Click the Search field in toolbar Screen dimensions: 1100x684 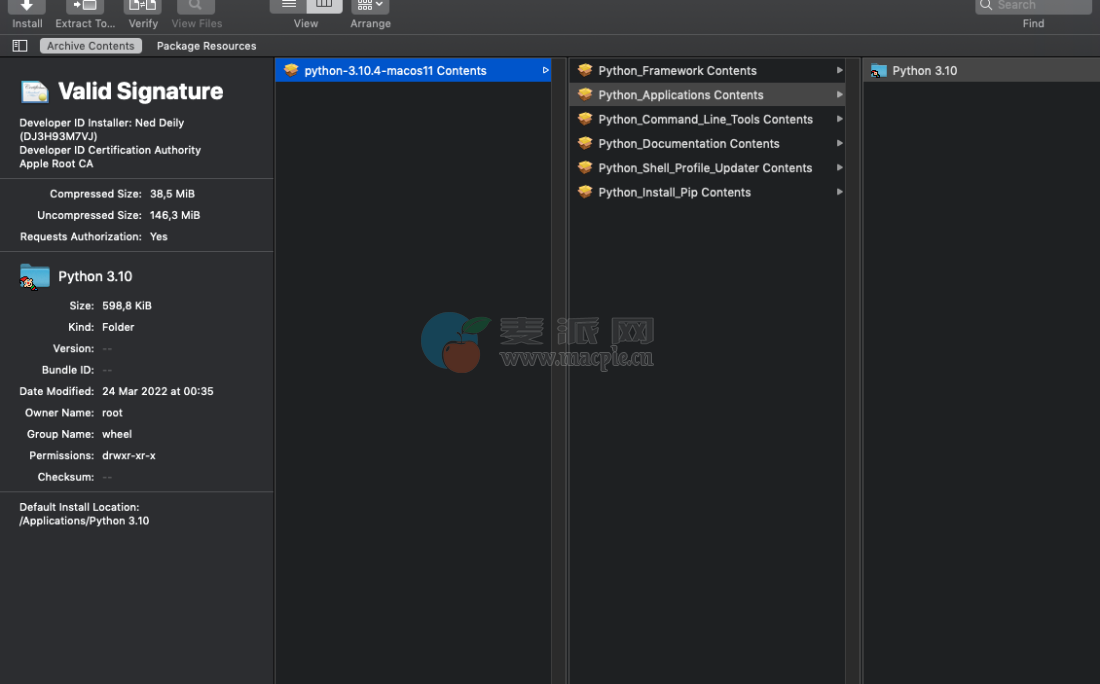(x=1033, y=6)
